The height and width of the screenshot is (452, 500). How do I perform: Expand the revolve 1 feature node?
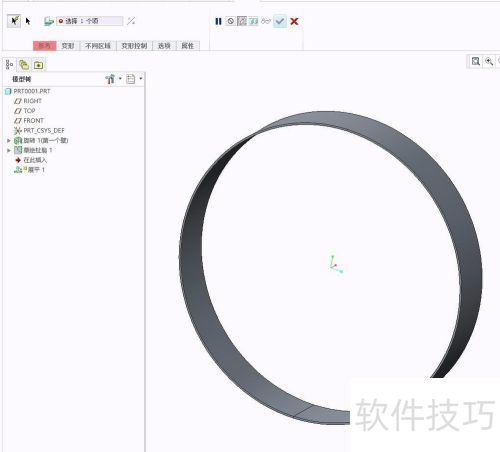click(x=9, y=141)
